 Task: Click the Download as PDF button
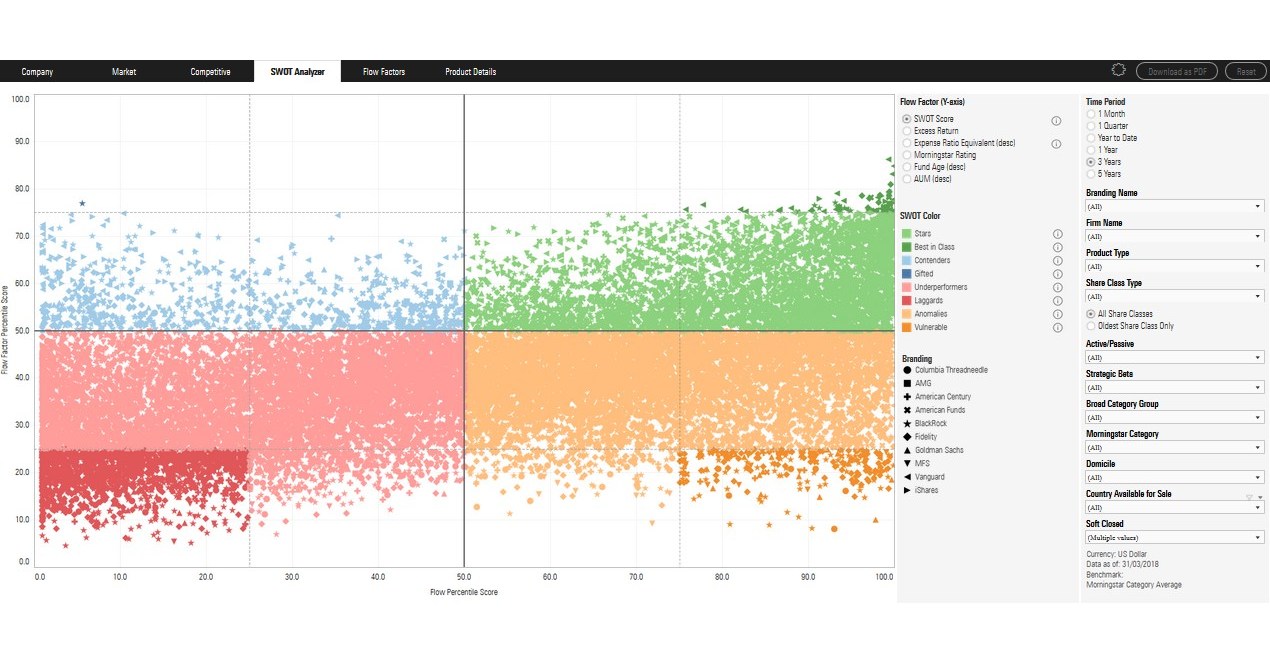point(1177,70)
